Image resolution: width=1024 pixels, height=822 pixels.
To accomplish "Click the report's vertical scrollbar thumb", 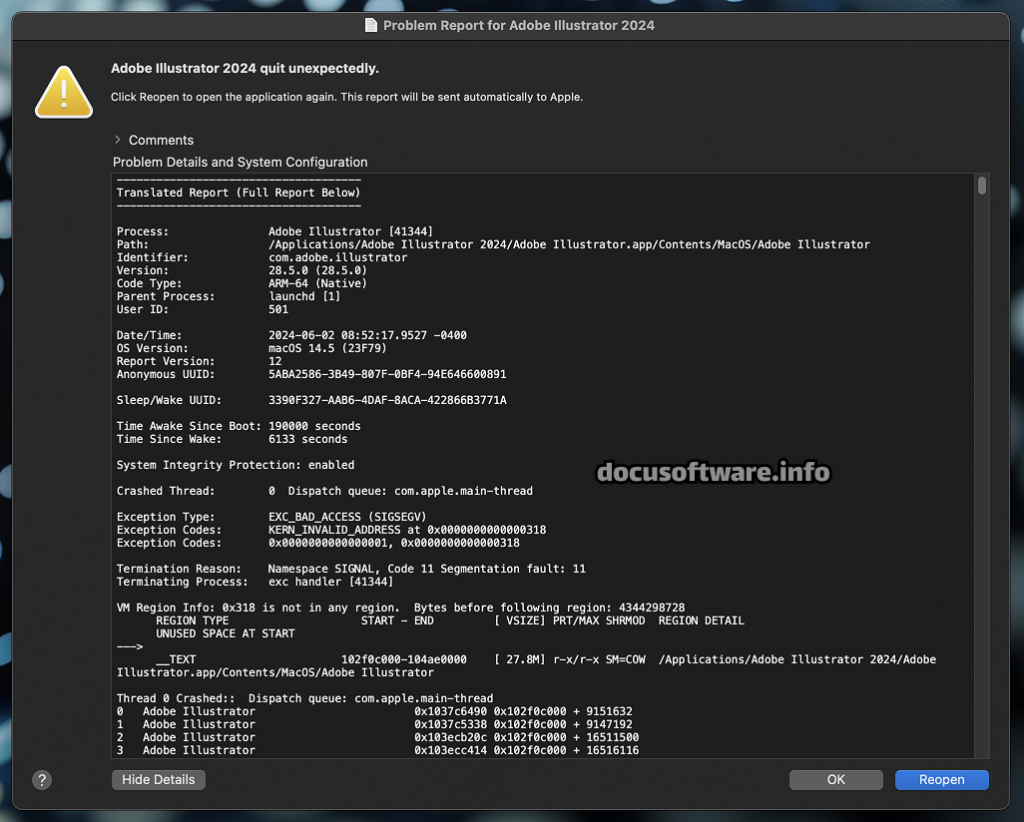I will coord(982,186).
